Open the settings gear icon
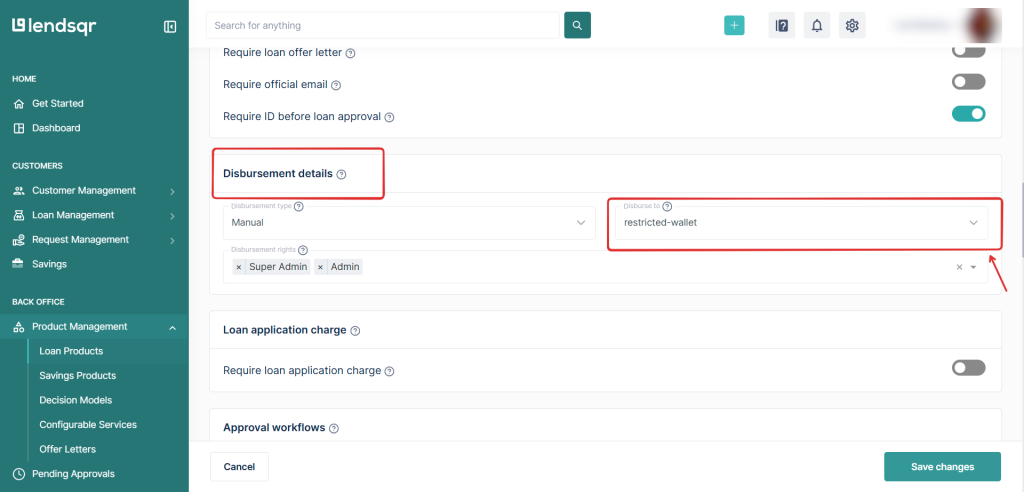The image size is (1024, 492). coord(852,26)
